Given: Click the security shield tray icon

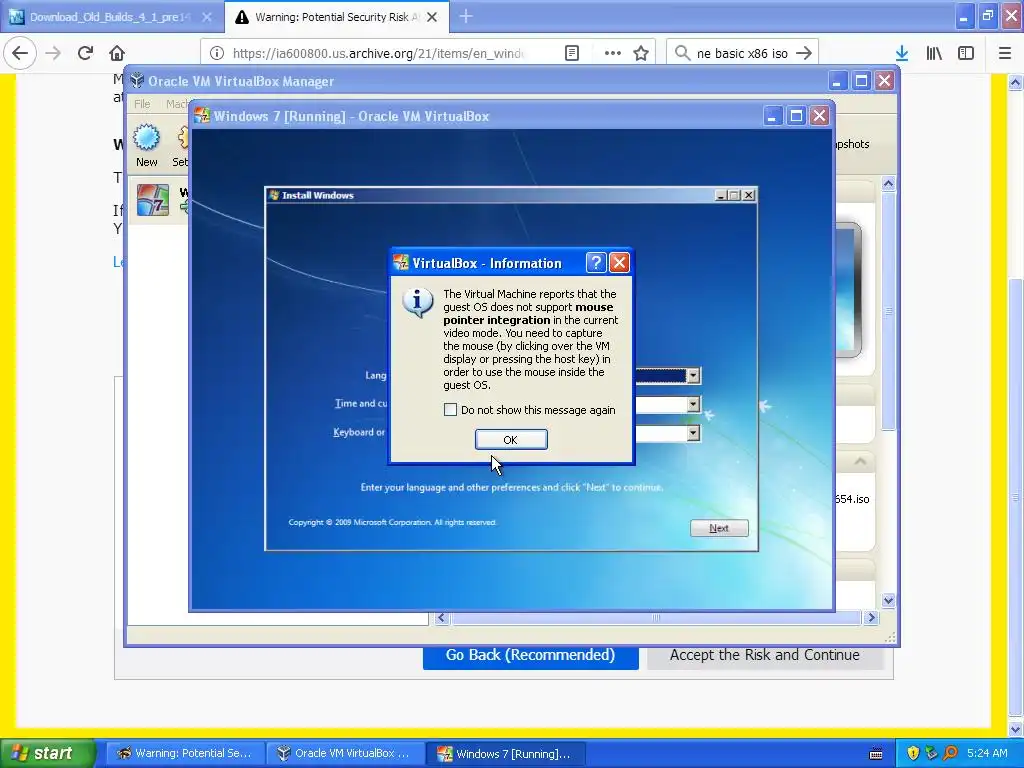Looking at the screenshot, I should click(913, 753).
